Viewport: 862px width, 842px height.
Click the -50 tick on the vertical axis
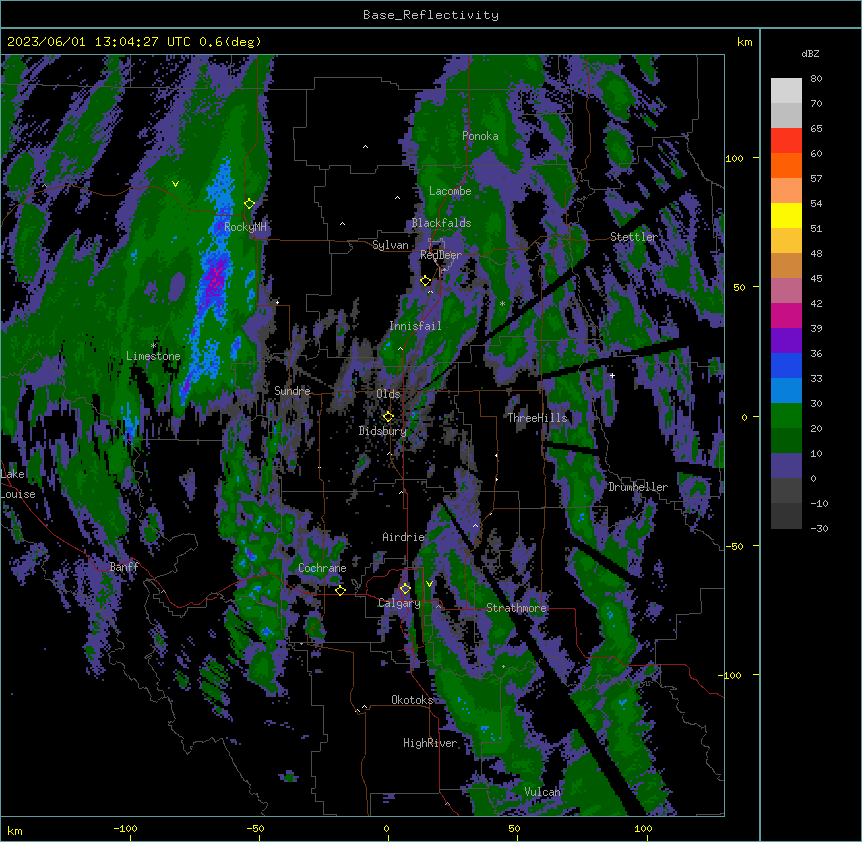(734, 546)
